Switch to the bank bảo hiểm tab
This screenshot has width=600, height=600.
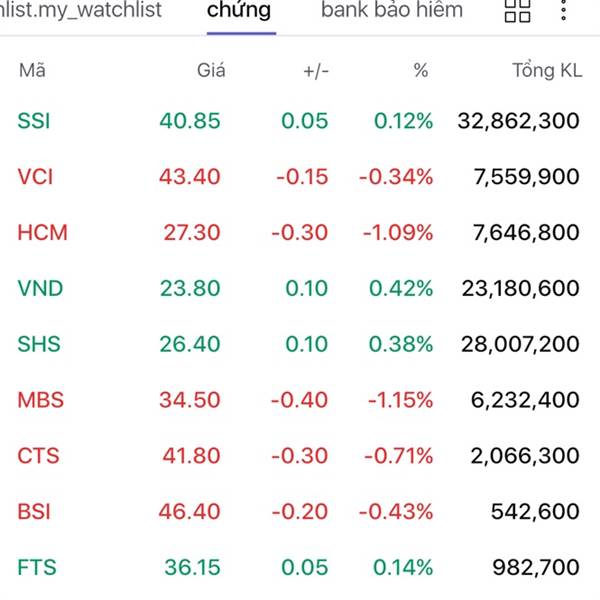click(392, 11)
